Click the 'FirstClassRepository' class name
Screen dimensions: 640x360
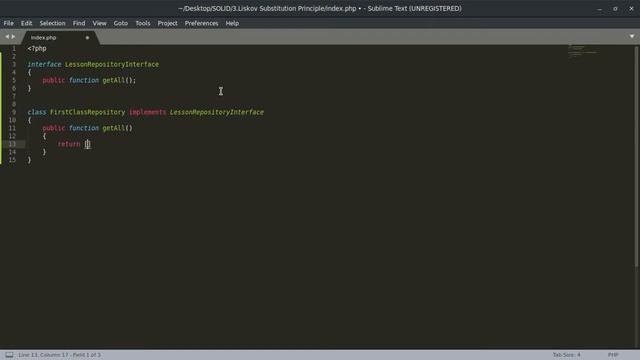[x=87, y=112]
